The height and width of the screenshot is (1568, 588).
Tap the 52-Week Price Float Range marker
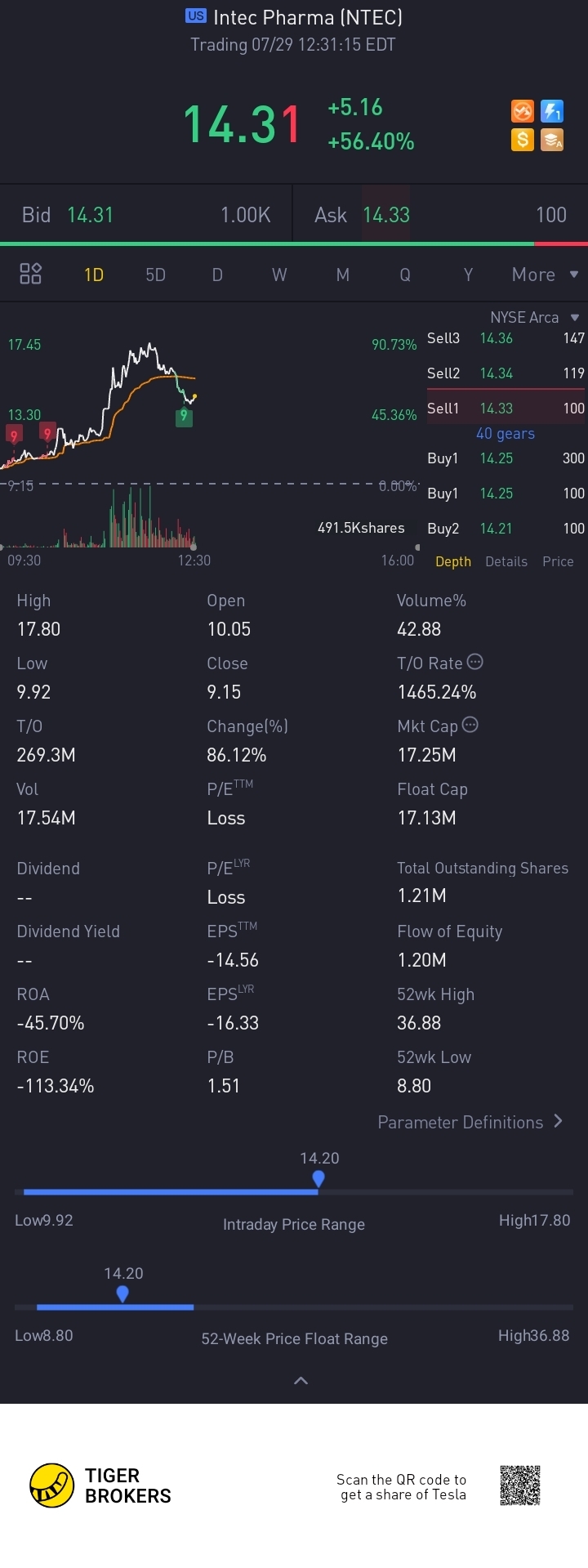[122, 1293]
